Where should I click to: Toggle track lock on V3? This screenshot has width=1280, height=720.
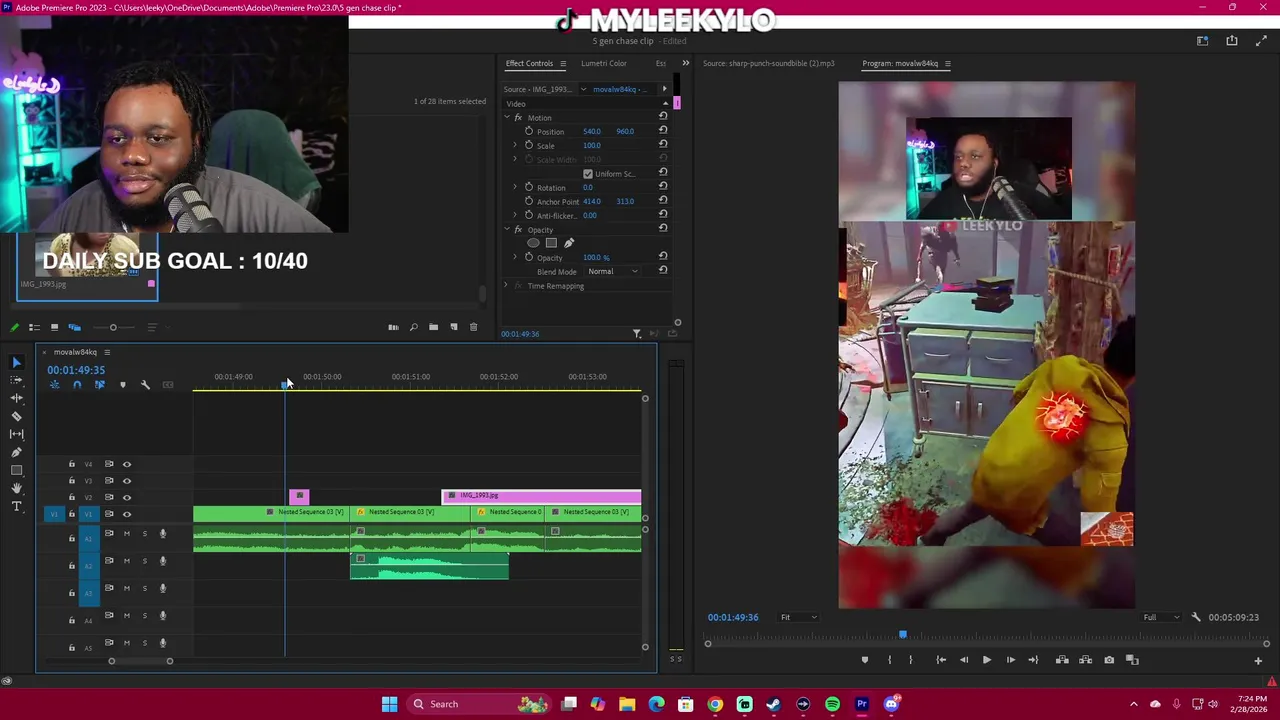[71, 481]
